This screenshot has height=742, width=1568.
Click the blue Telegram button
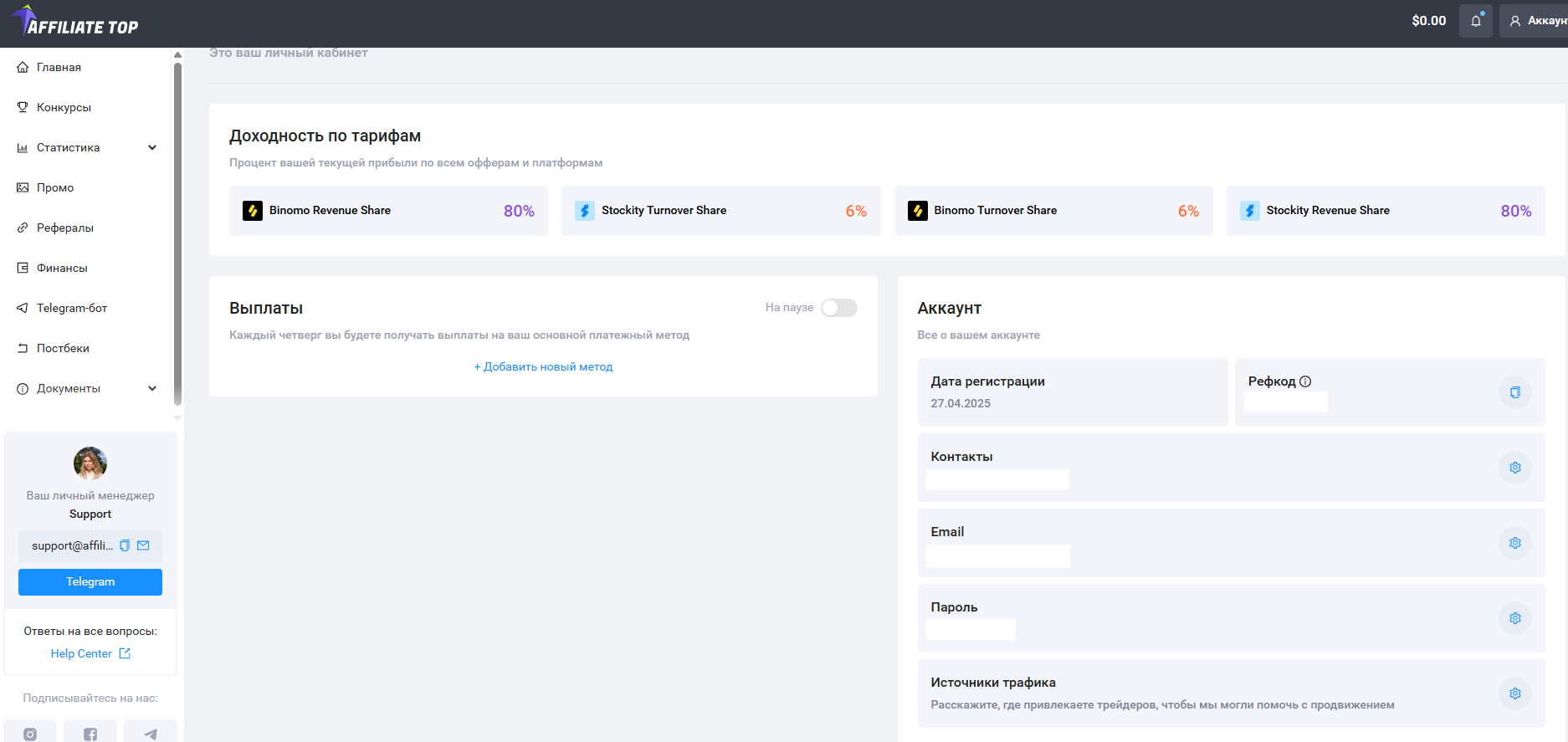[90, 582]
